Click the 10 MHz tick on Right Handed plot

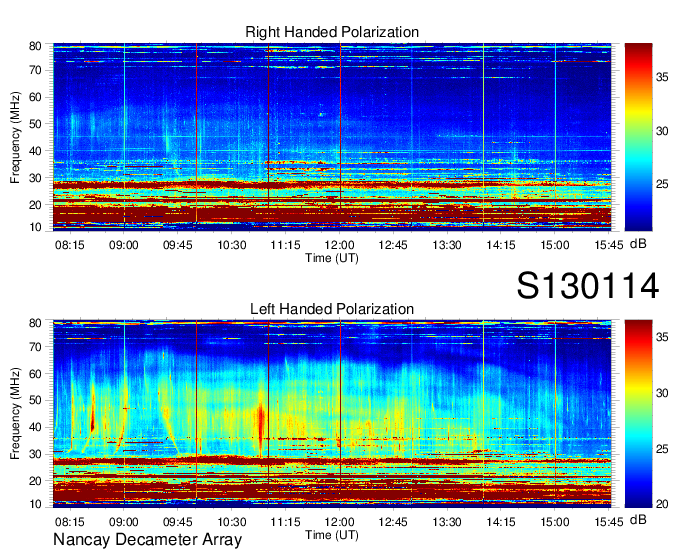(35, 227)
